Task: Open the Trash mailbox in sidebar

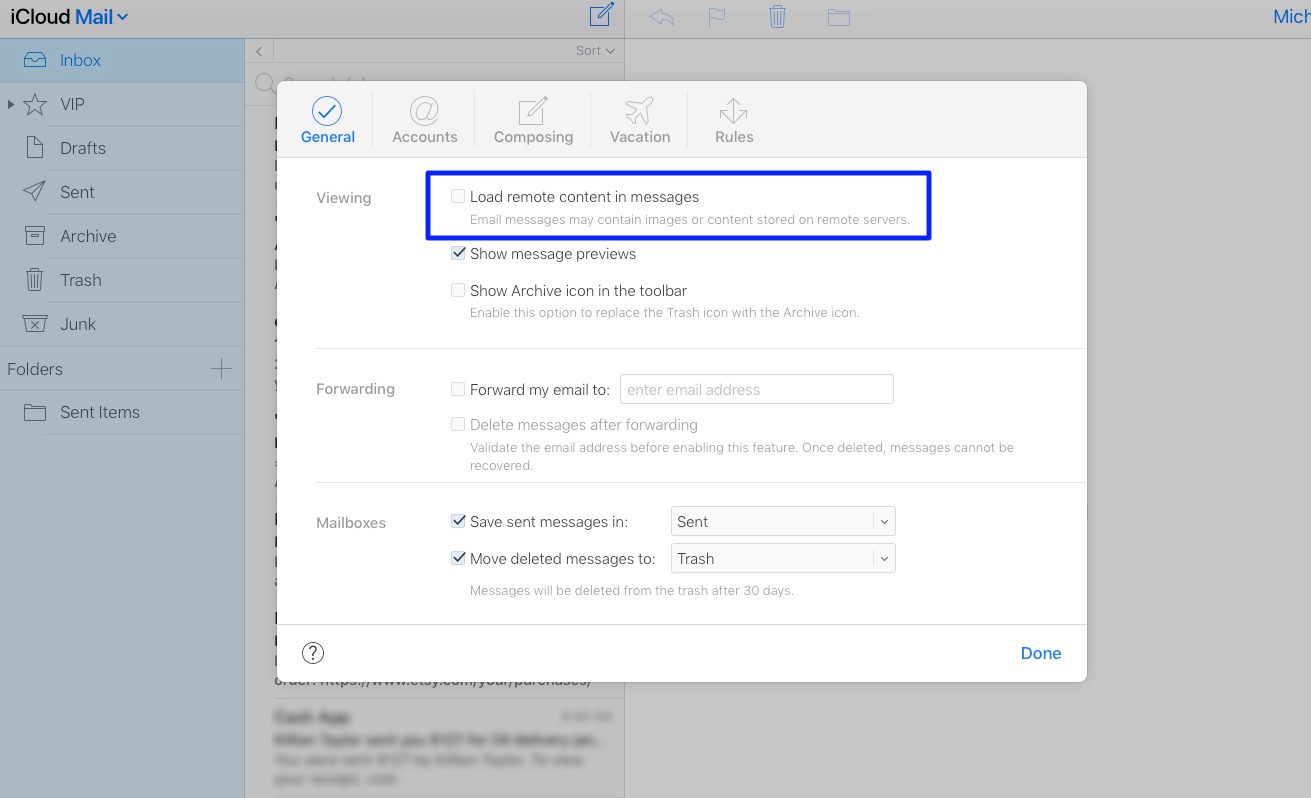Action: pyautogui.click(x=122, y=280)
